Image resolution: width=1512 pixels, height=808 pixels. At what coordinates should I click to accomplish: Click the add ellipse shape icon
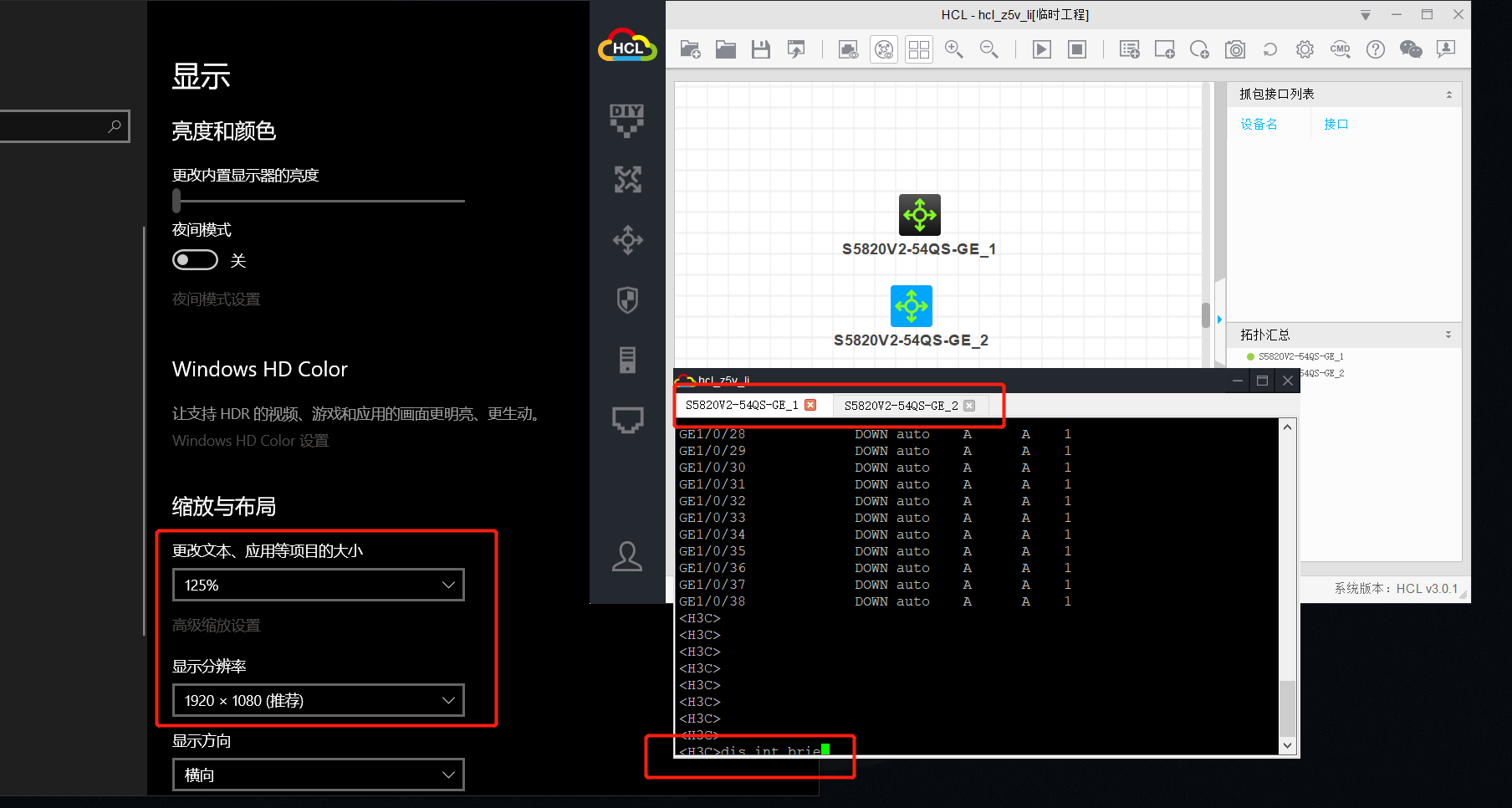point(1199,49)
